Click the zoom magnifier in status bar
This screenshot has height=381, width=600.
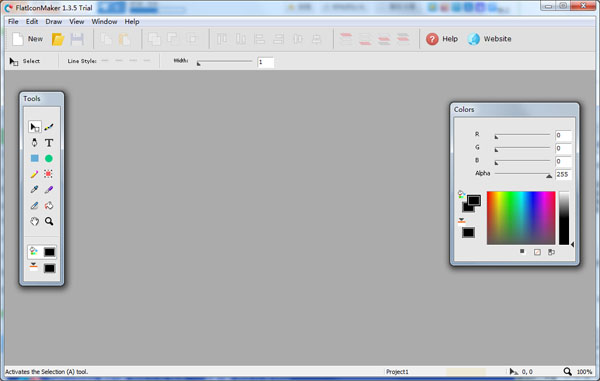point(567,371)
